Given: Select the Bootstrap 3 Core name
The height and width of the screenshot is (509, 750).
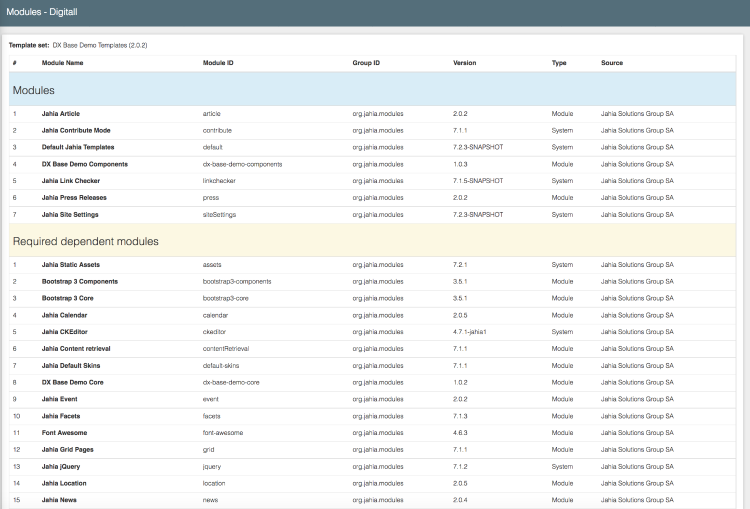Looking at the screenshot, I should click(67, 298).
